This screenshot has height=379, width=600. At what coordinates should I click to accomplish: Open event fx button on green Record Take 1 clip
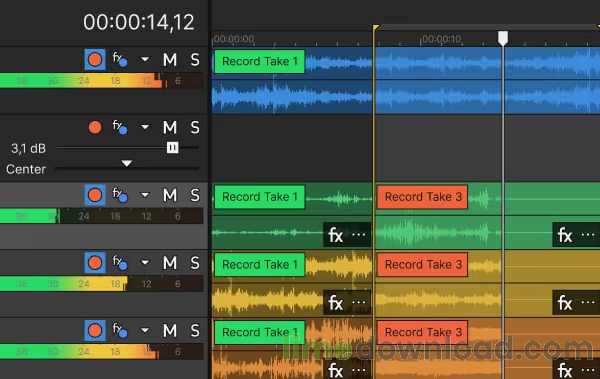(336, 235)
